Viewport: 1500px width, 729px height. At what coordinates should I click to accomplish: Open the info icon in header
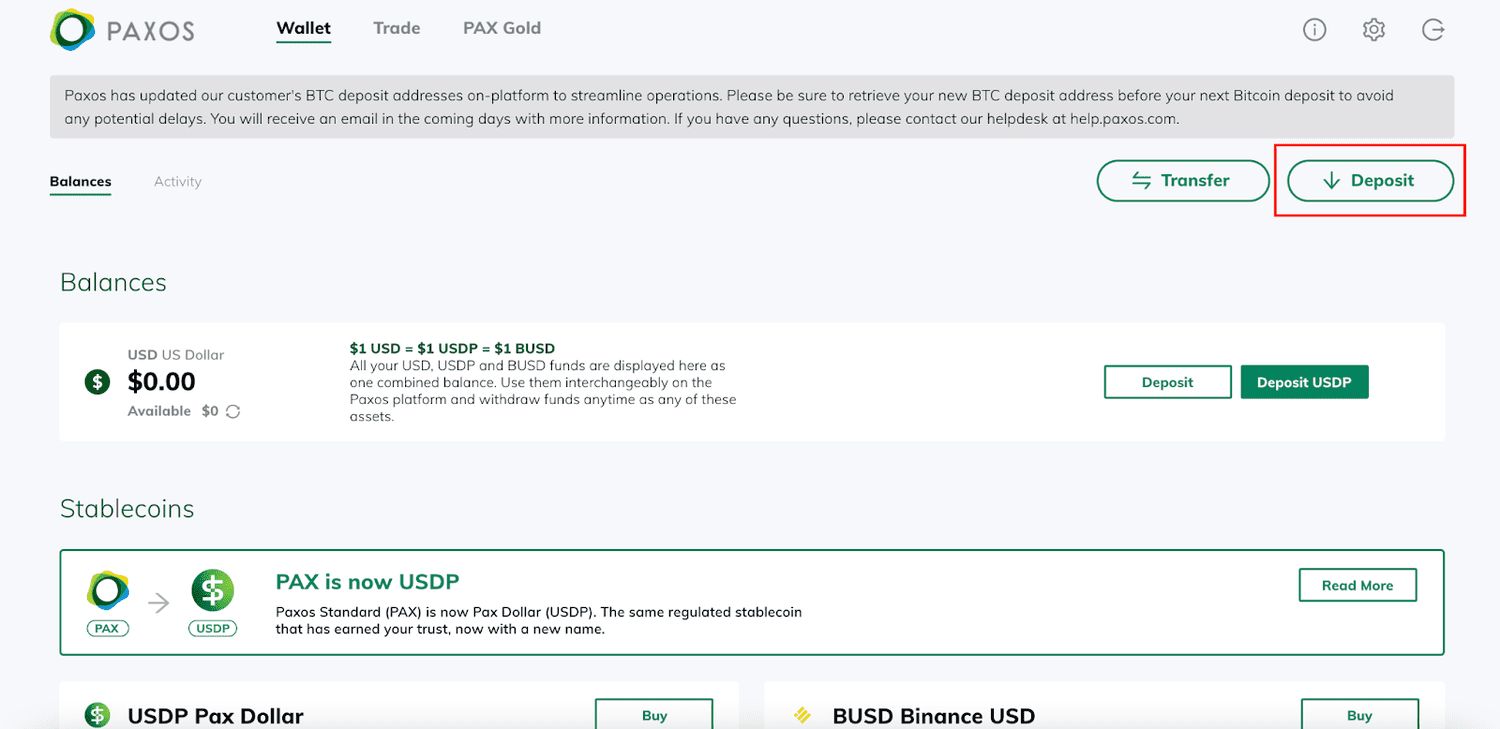pos(1314,30)
